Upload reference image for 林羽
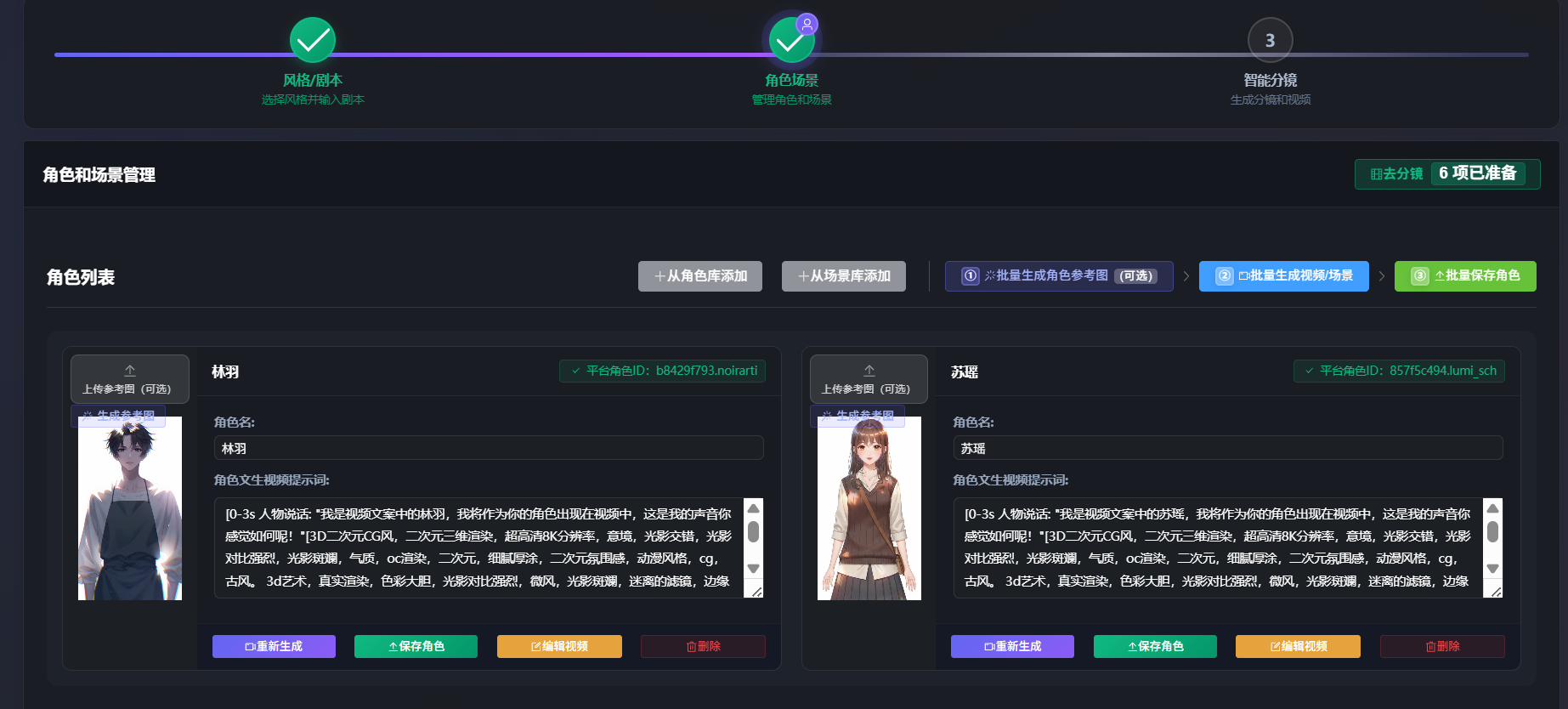 coord(130,379)
